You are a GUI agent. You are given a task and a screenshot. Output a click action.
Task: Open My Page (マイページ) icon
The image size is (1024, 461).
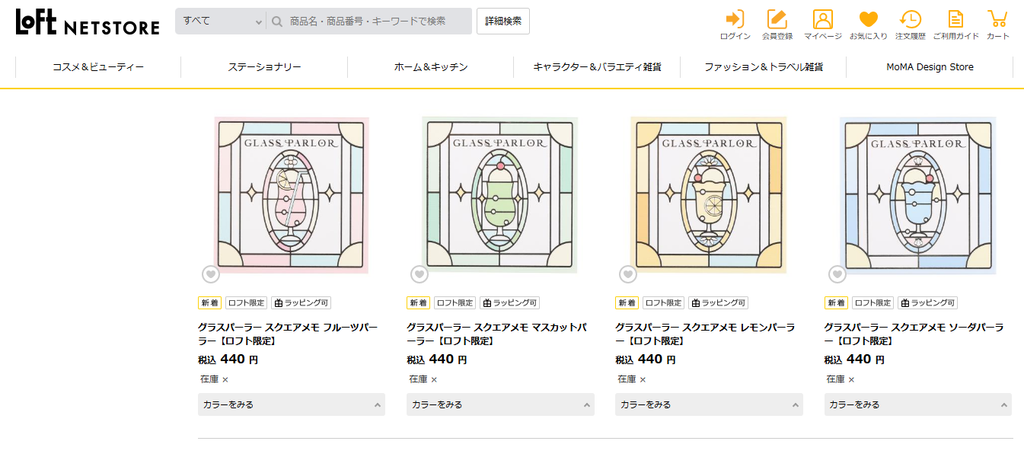(x=823, y=25)
